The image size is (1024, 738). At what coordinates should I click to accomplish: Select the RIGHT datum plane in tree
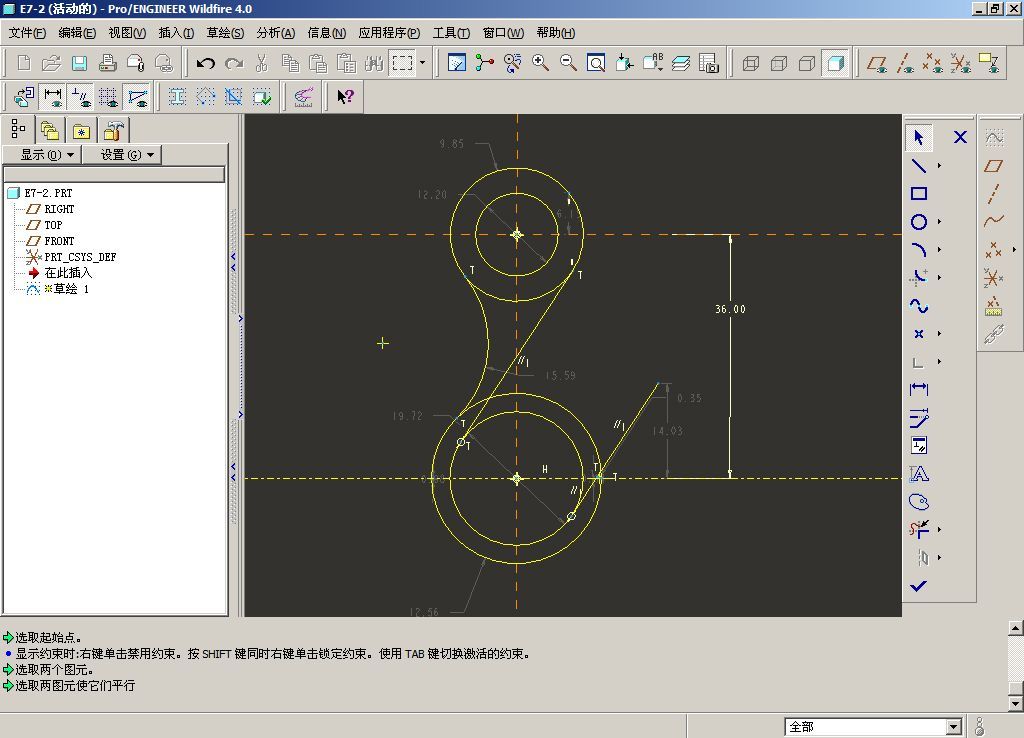(59, 209)
